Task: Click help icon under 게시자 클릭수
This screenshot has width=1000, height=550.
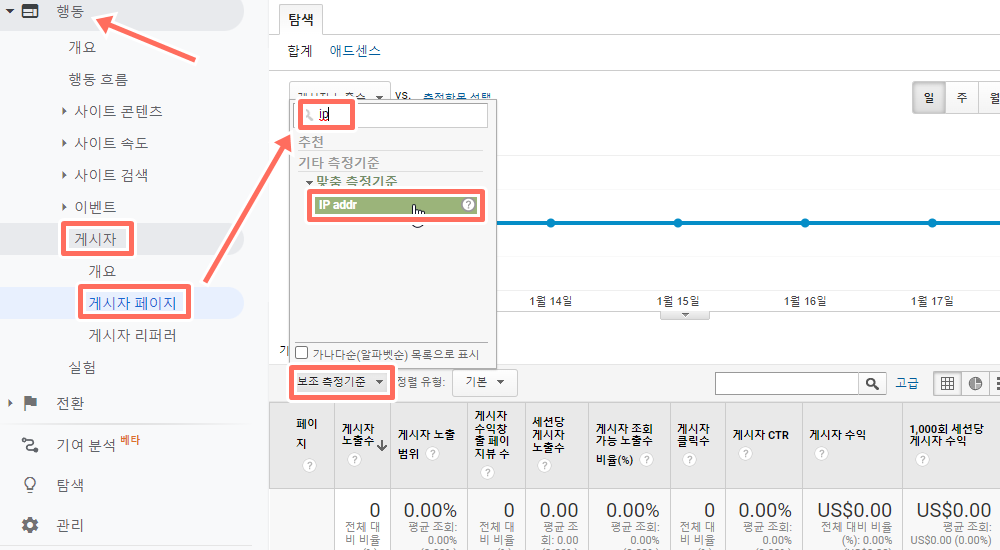Action: click(689, 459)
